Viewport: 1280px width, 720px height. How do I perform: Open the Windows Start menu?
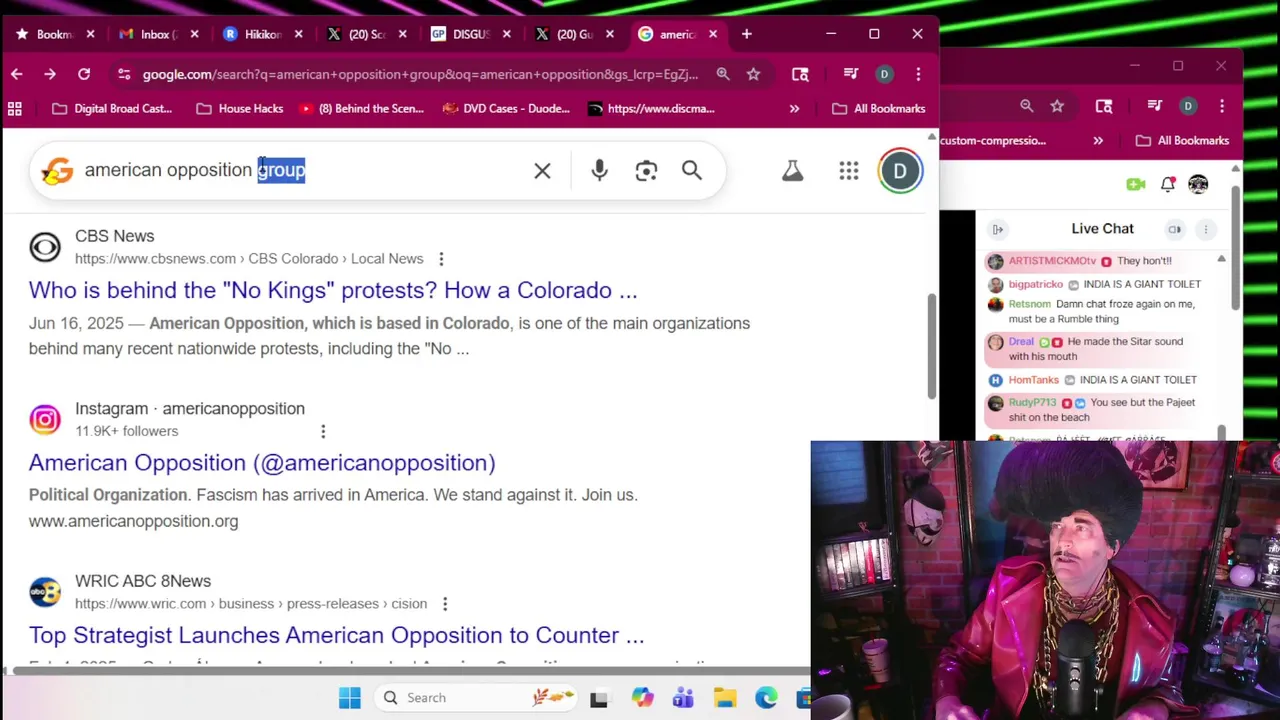click(349, 698)
